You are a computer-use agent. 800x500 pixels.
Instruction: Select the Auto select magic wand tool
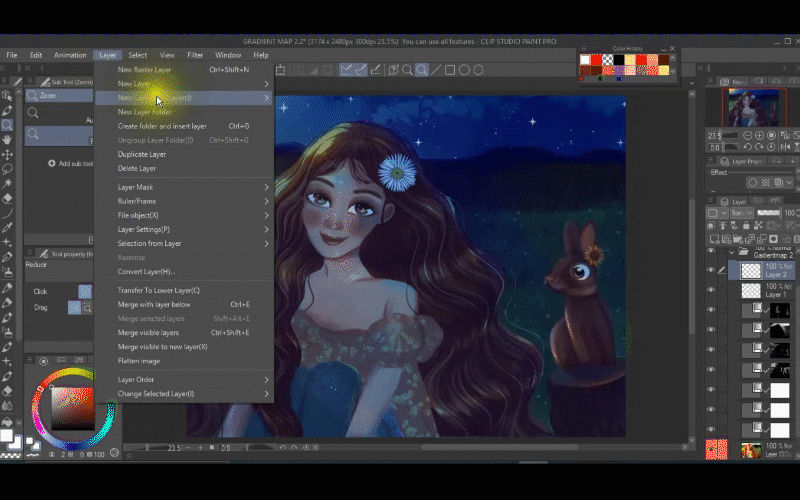click(7, 184)
